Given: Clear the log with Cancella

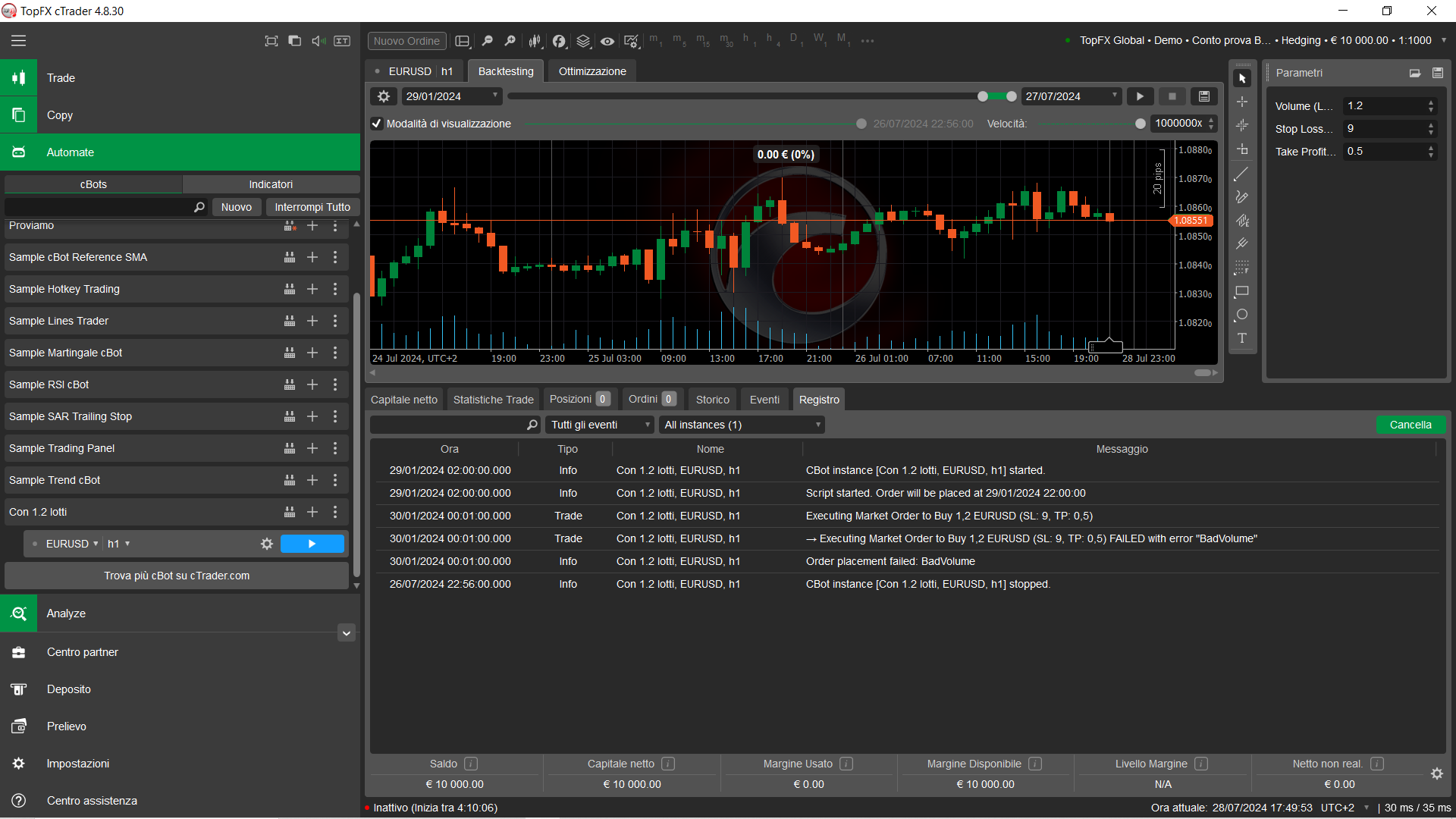Looking at the screenshot, I should point(1410,425).
